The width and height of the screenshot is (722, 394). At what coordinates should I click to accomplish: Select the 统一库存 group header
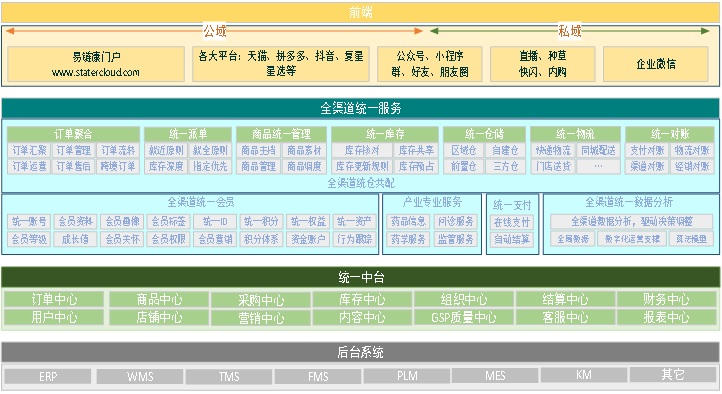click(x=385, y=134)
